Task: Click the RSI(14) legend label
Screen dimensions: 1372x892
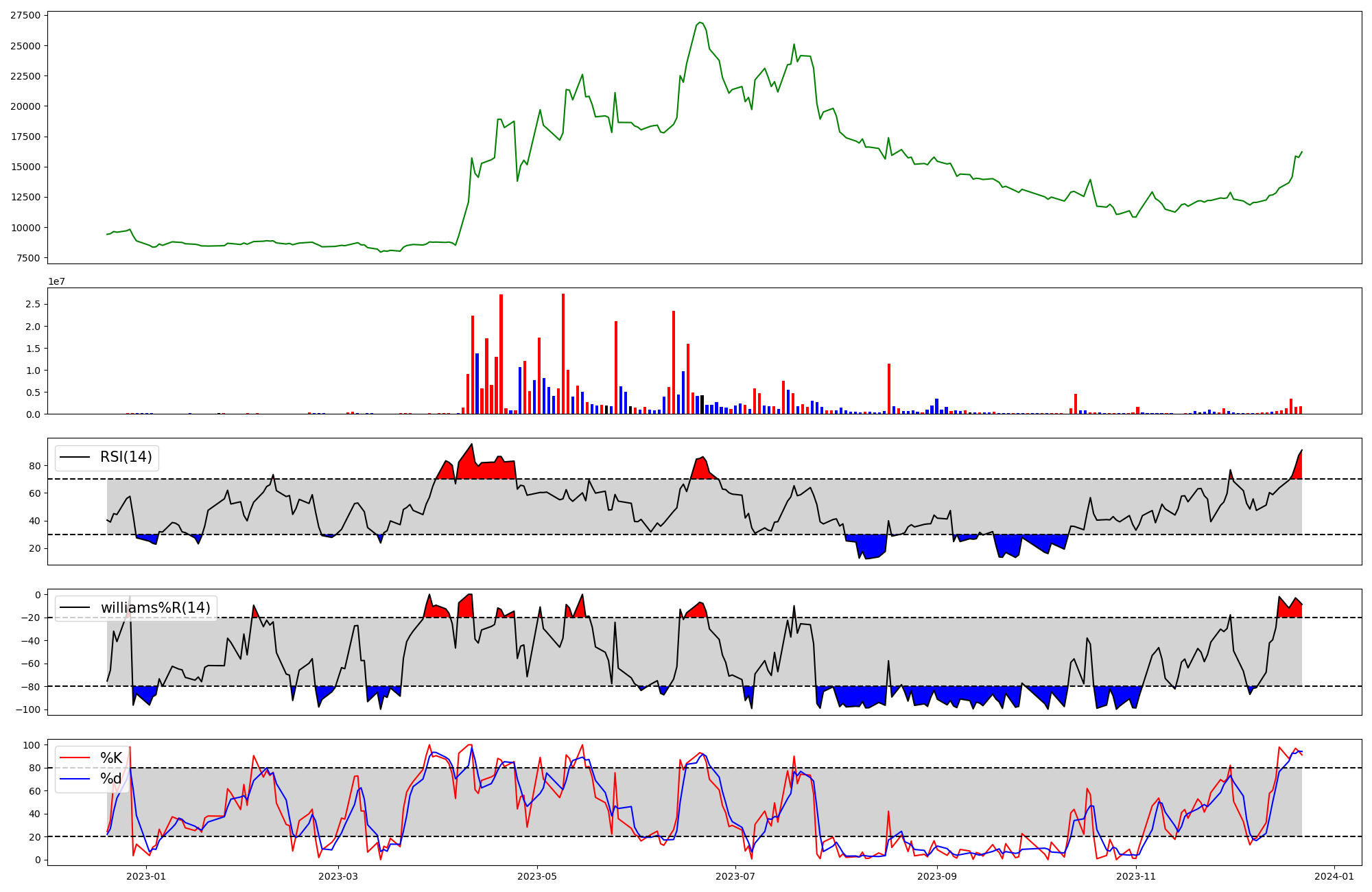Action: pos(126,457)
